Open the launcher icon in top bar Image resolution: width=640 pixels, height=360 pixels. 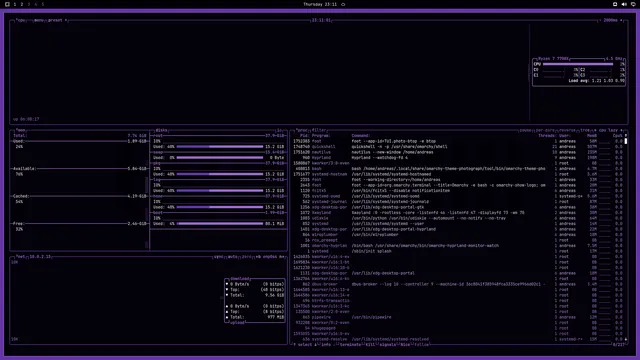pyautogui.click(x=7, y=4)
